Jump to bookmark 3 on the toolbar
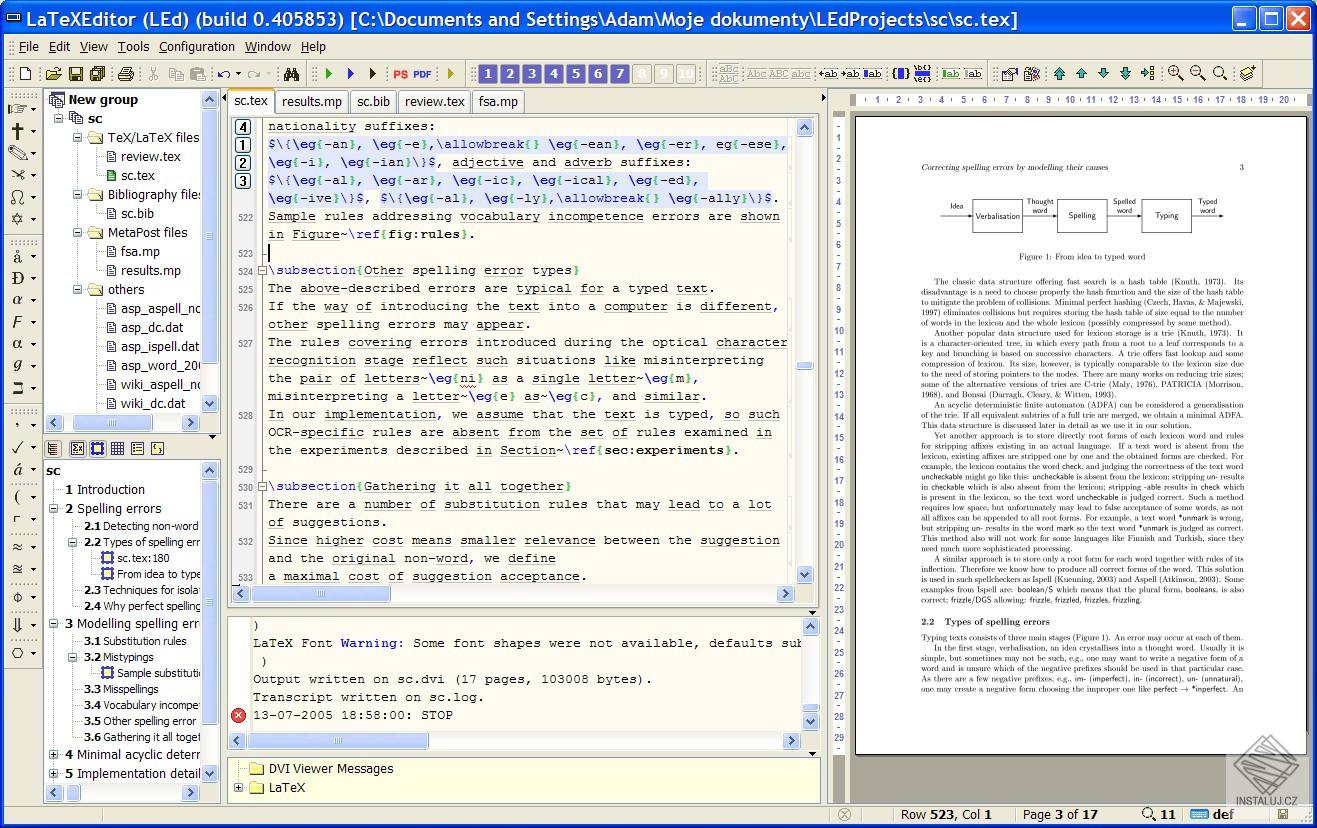This screenshot has height=828, width=1317. (532, 73)
